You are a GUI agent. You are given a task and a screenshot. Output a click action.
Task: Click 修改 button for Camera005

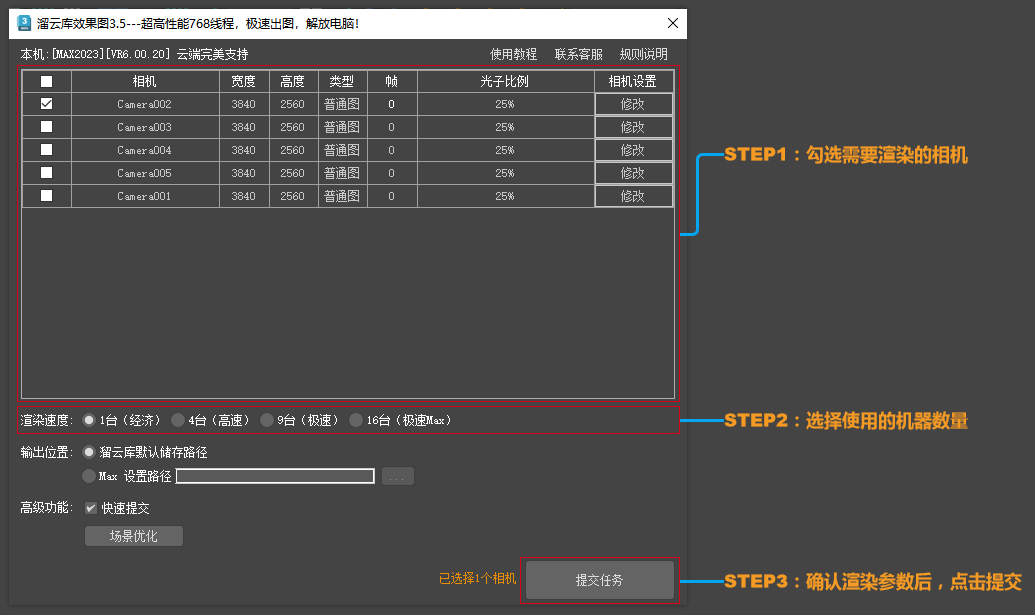(x=634, y=173)
